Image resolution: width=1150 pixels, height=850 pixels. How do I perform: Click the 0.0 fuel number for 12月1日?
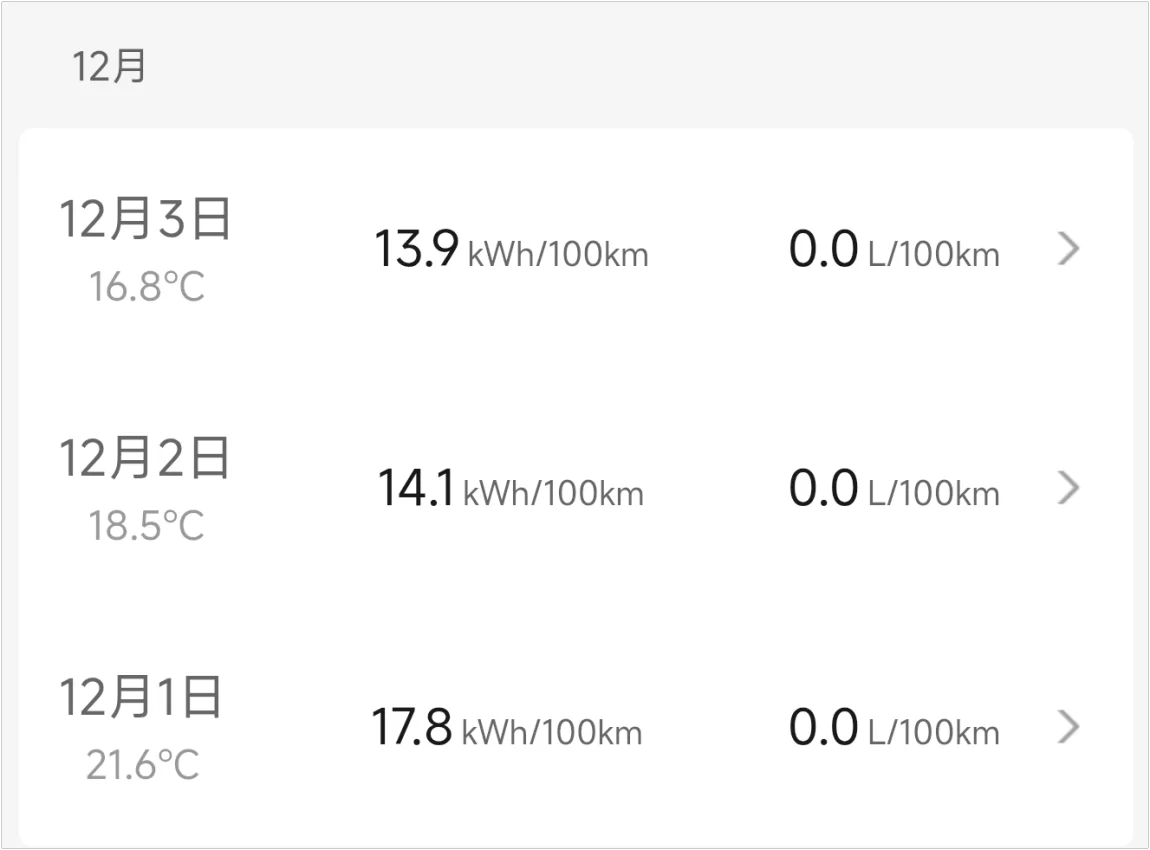tap(823, 727)
